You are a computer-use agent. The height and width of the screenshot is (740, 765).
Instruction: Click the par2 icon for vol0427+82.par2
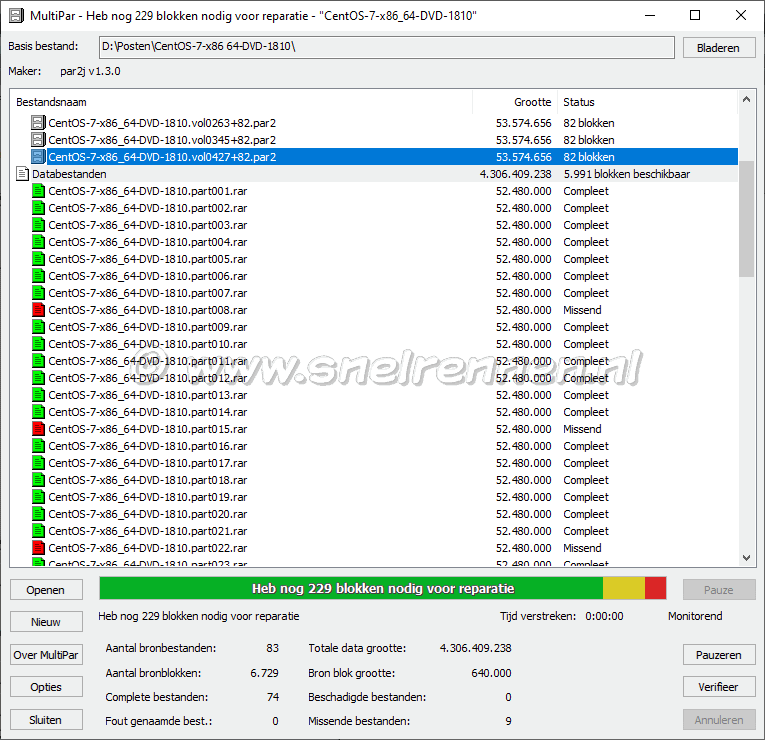[38, 157]
